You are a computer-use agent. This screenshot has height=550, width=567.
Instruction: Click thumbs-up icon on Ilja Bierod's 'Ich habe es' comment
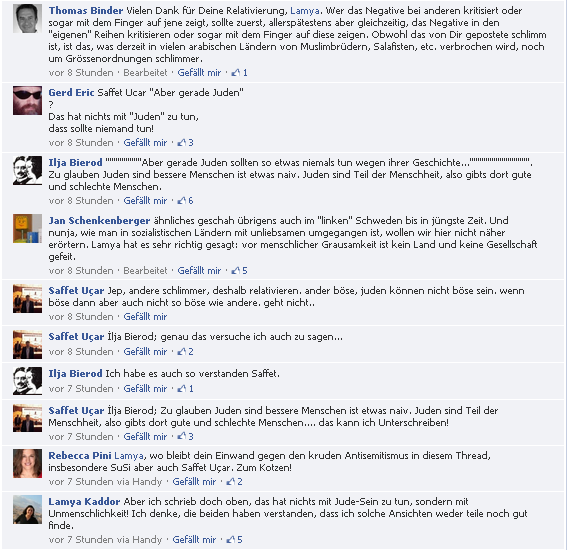pyautogui.click(x=182, y=389)
